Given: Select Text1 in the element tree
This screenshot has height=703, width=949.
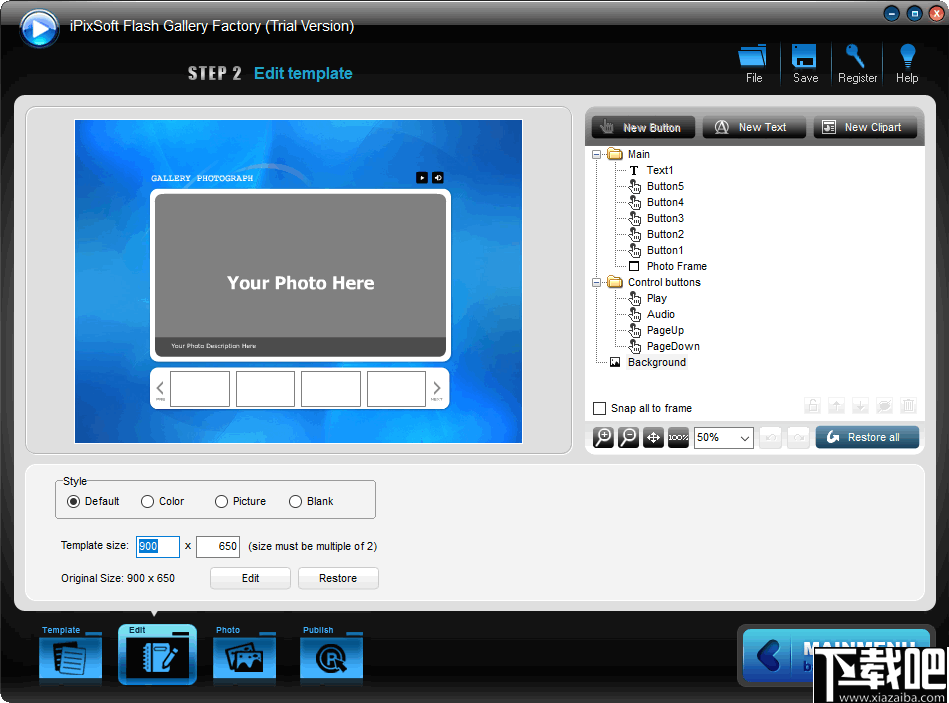Looking at the screenshot, I should 660,170.
